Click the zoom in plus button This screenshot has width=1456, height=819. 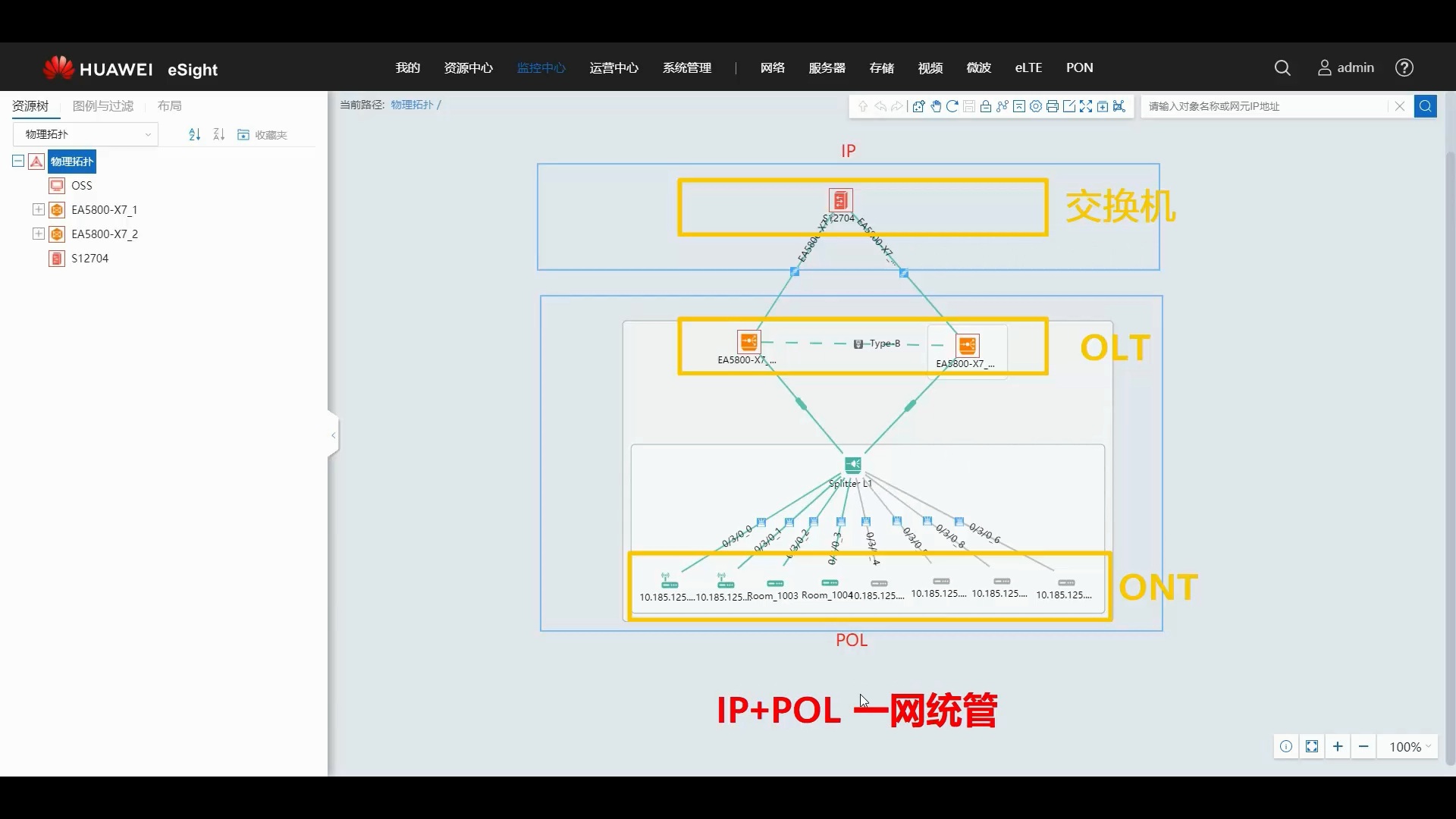[1338, 747]
